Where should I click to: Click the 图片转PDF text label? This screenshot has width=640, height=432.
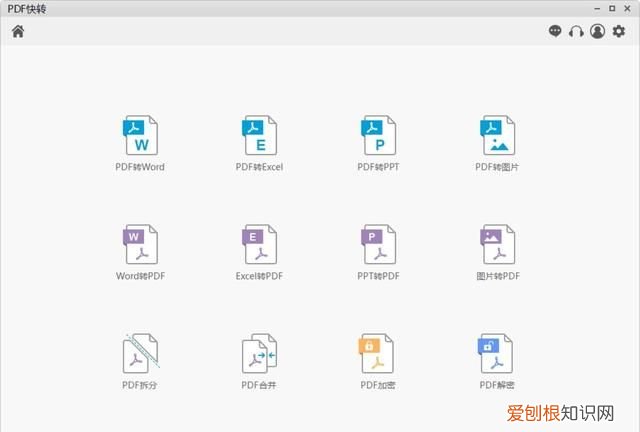point(498,276)
